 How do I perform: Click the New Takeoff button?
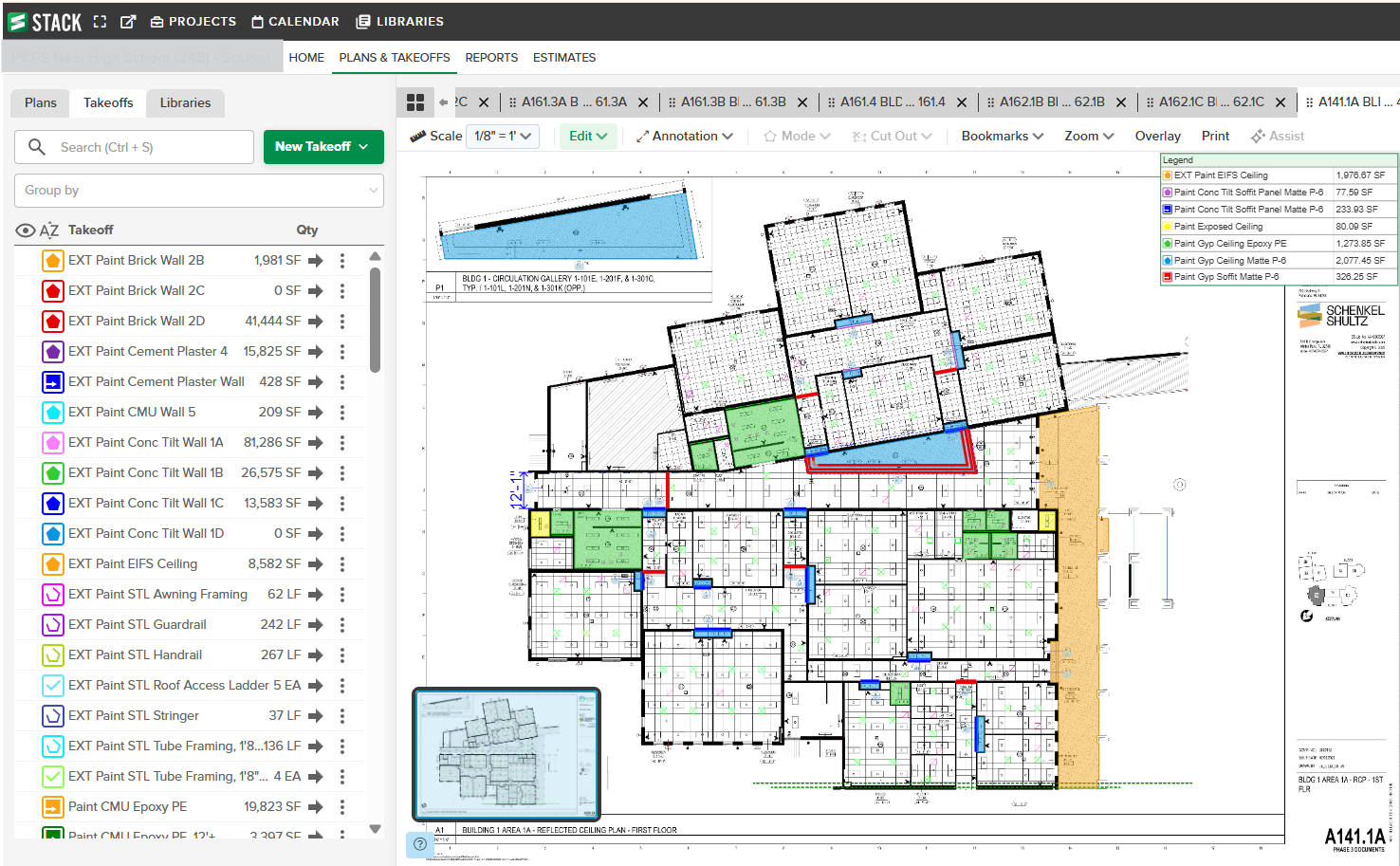[x=322, y=147]
